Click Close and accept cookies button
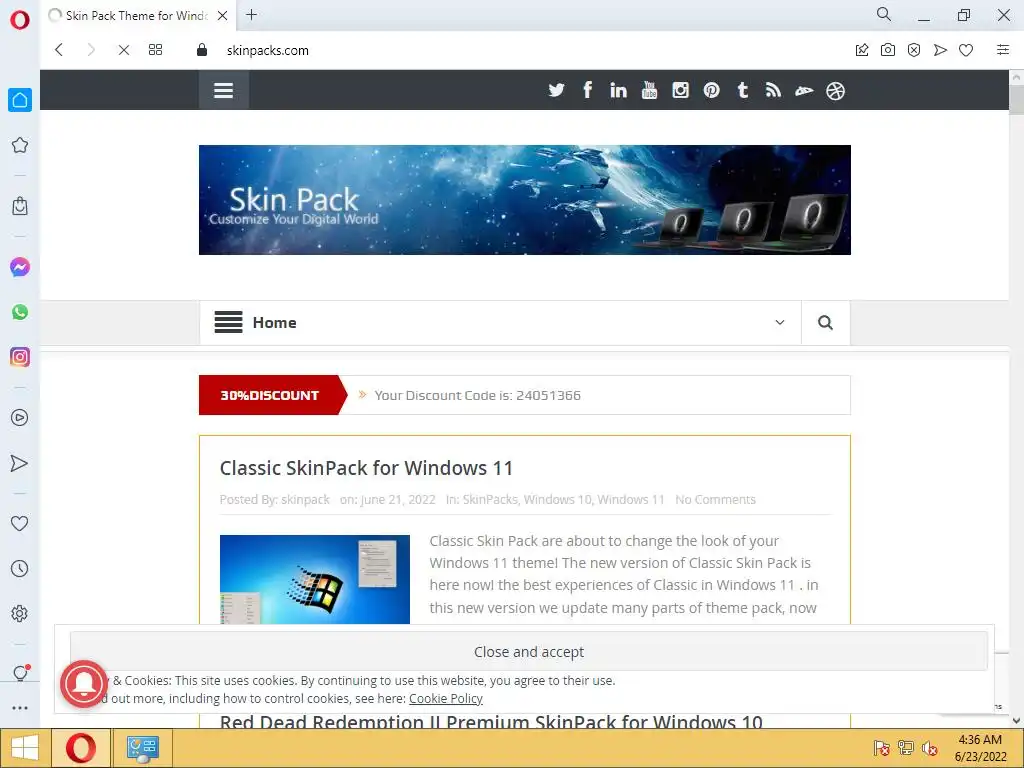The width and height of the screenshot is (1024, 768). coord(529,652)
